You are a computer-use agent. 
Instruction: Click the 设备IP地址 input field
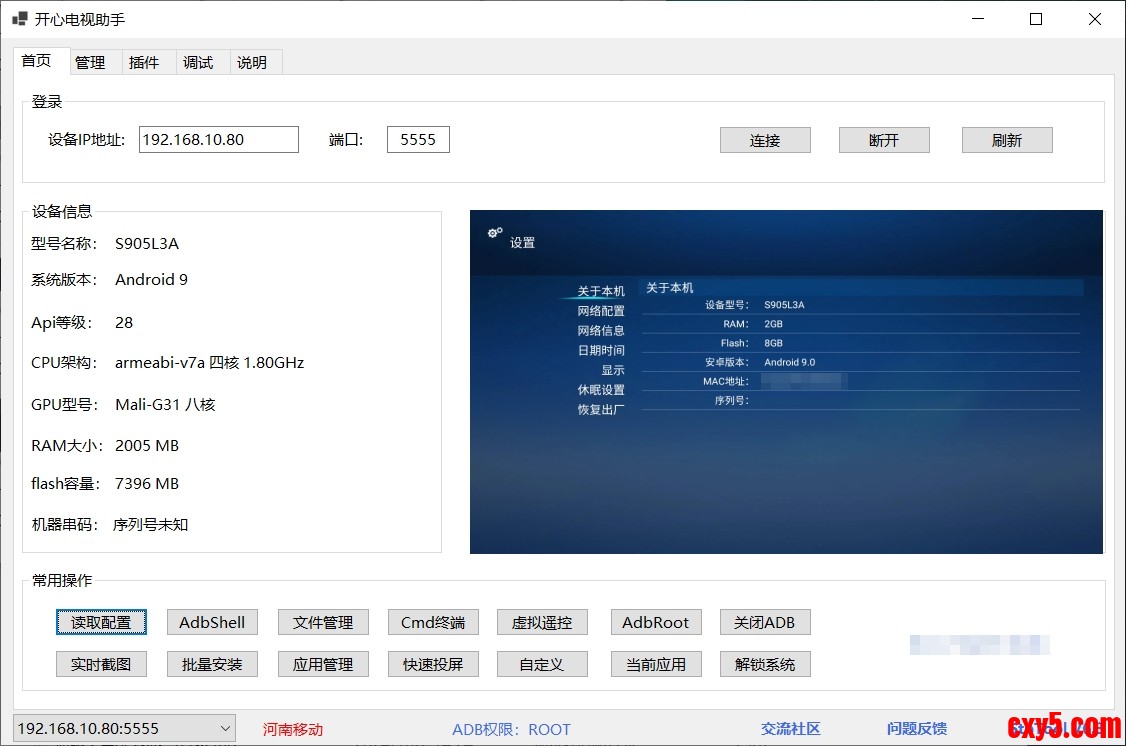[x=218, y=140]
